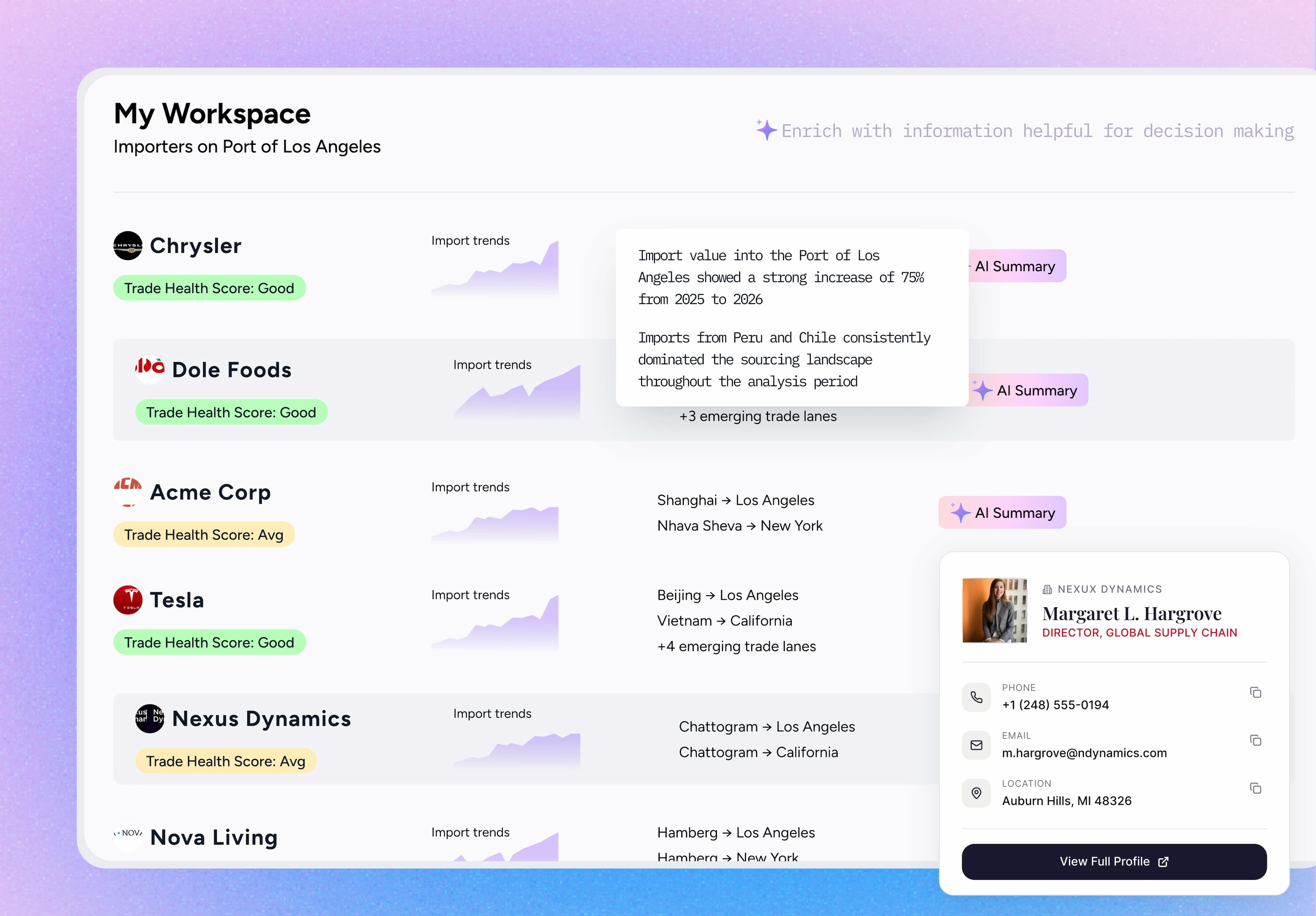1316x916 pixels.
Task: Open AI Summary for Dole Foods
Action: (x=1028, y=390)
